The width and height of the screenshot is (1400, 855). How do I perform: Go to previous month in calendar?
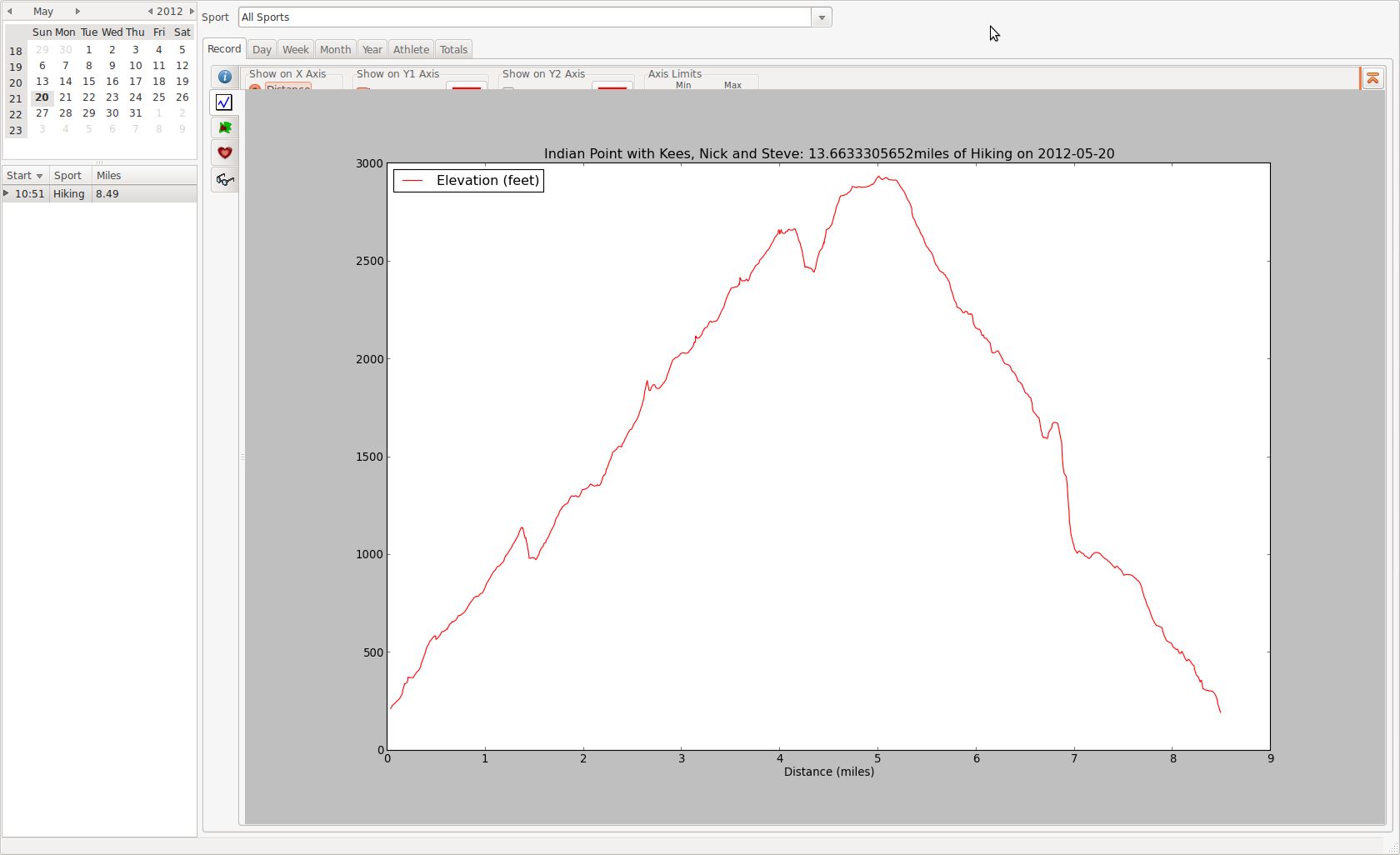click(10, 12)
